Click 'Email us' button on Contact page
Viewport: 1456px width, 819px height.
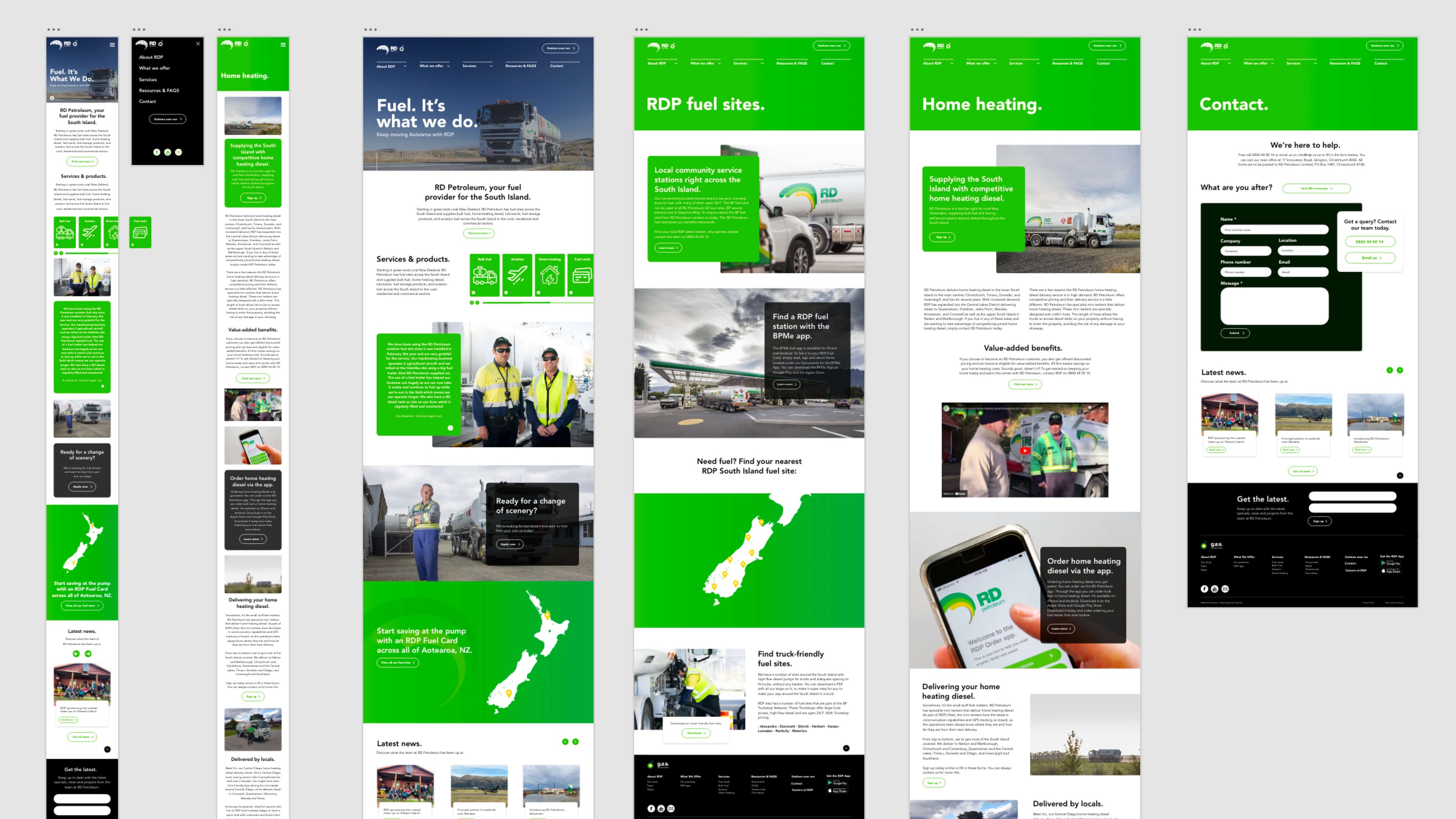coord(1370,258)
